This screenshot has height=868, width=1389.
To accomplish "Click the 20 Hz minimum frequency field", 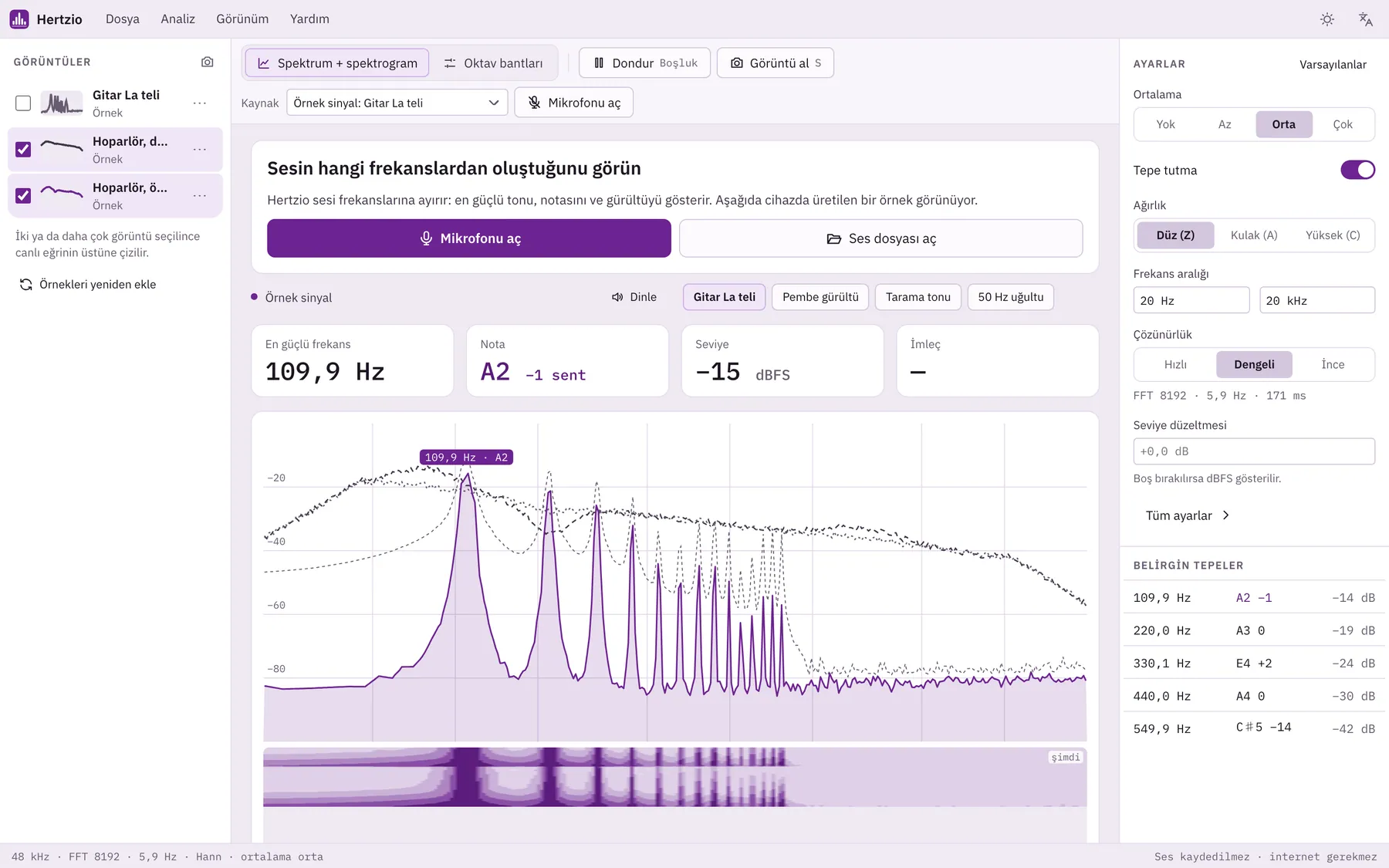I will point(1191,300).
